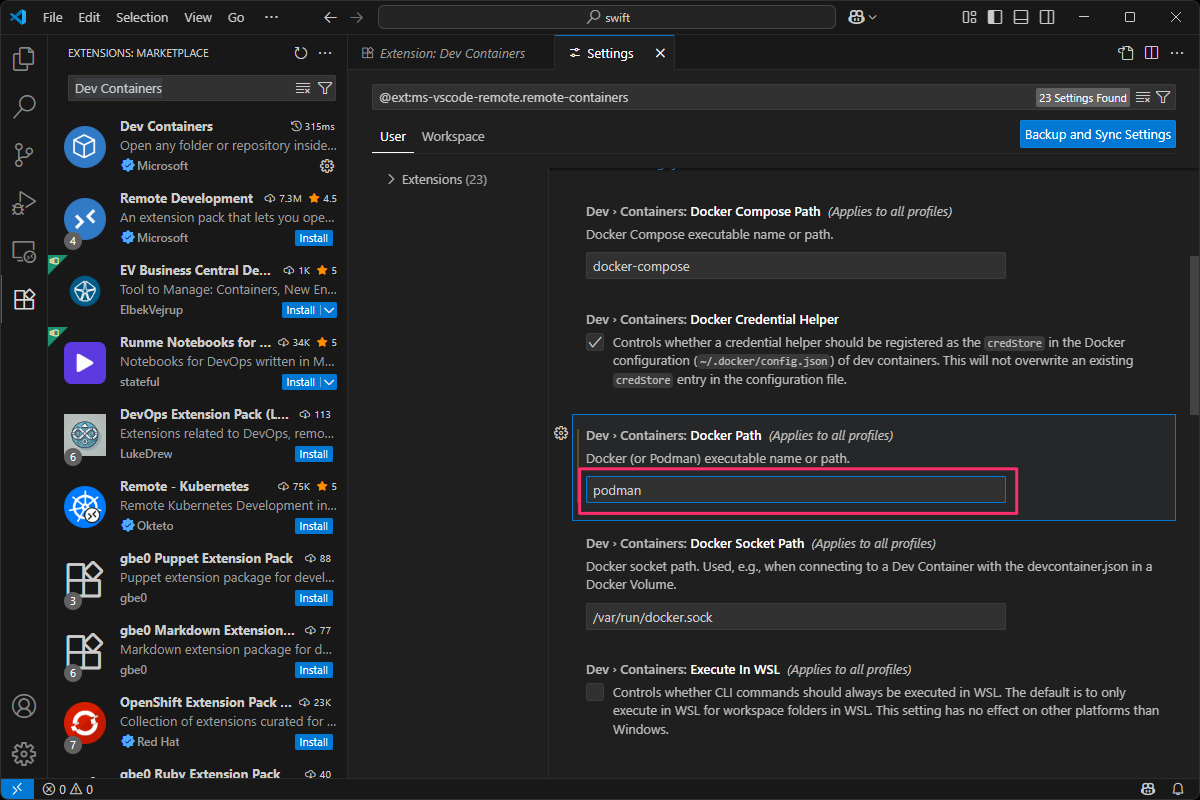
Task: Filter settings with the funnel icon
Action: pos(1163,97)
